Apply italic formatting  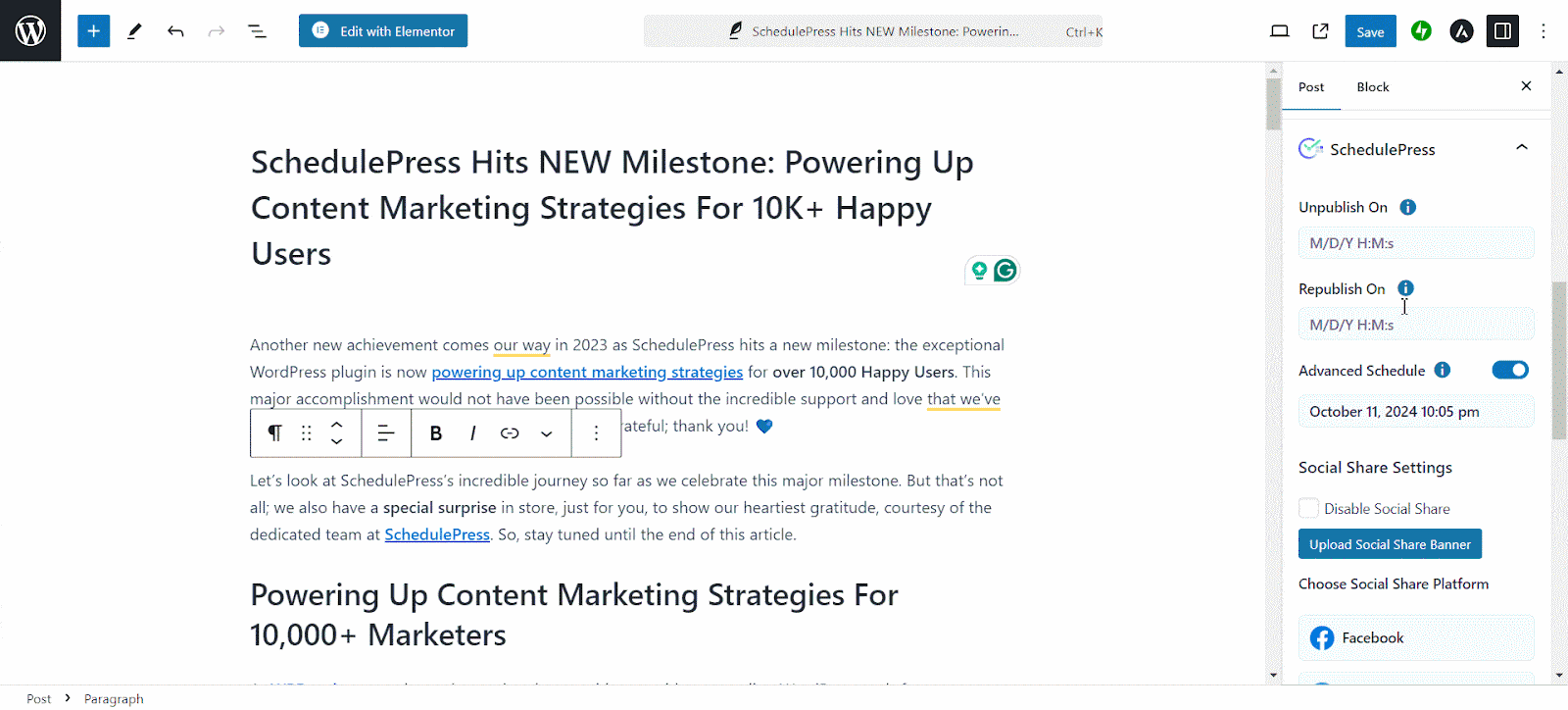[x=473, y=432]
